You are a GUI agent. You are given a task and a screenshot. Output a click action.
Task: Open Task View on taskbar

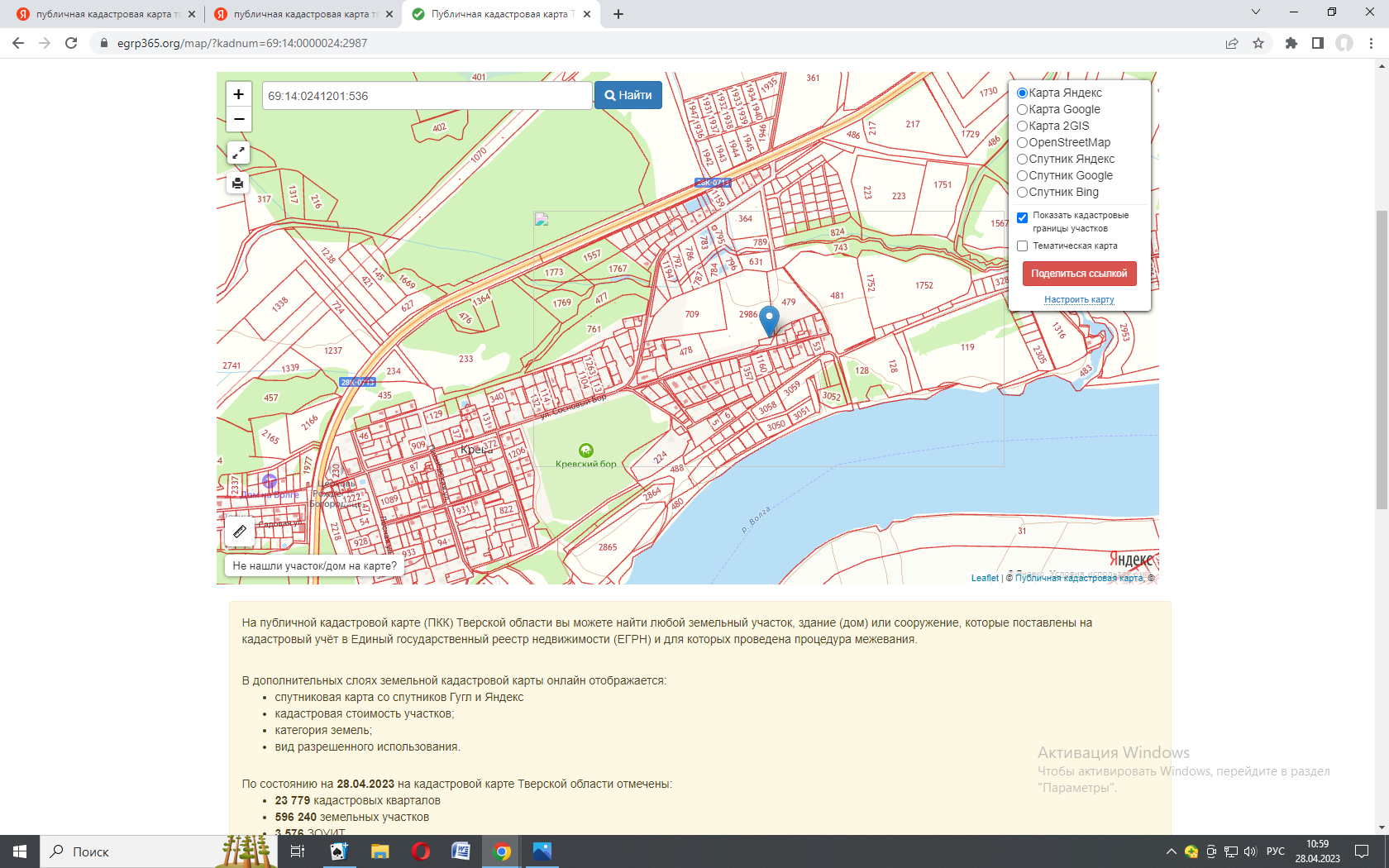click(x=298, y=851)
